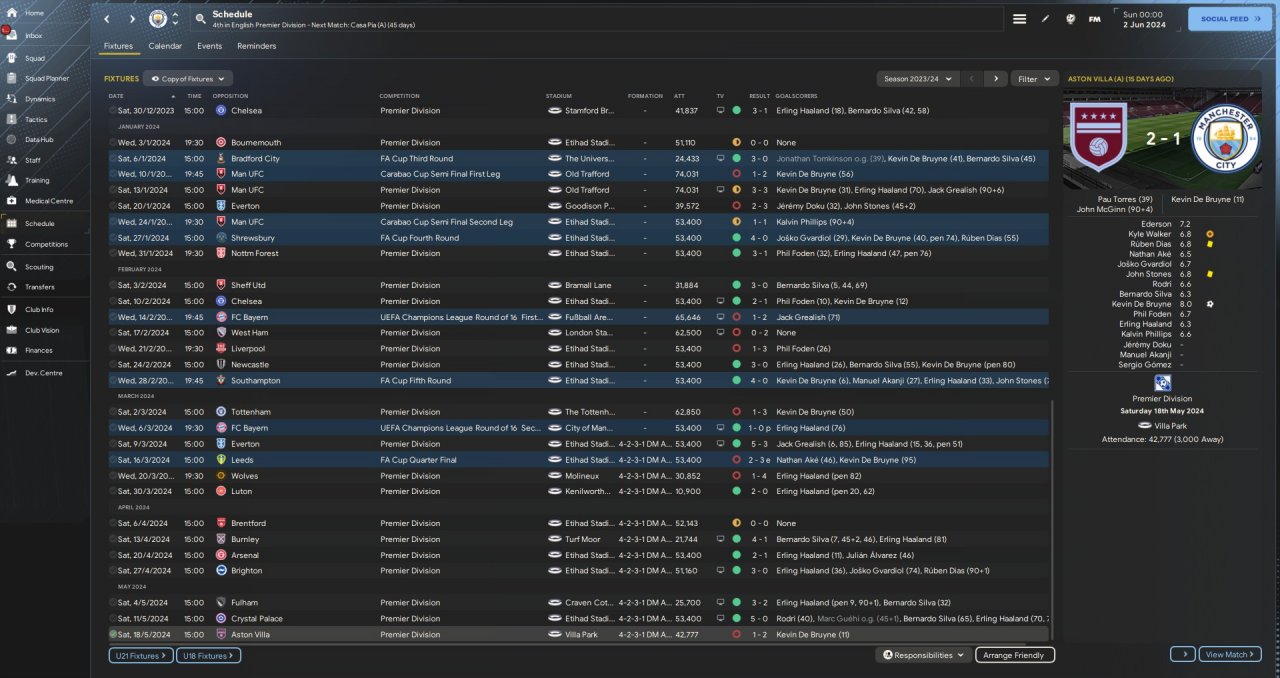Open Club Info
Image resolution: width=1280 pixels, height=678 pixels.
pos(44,310)
